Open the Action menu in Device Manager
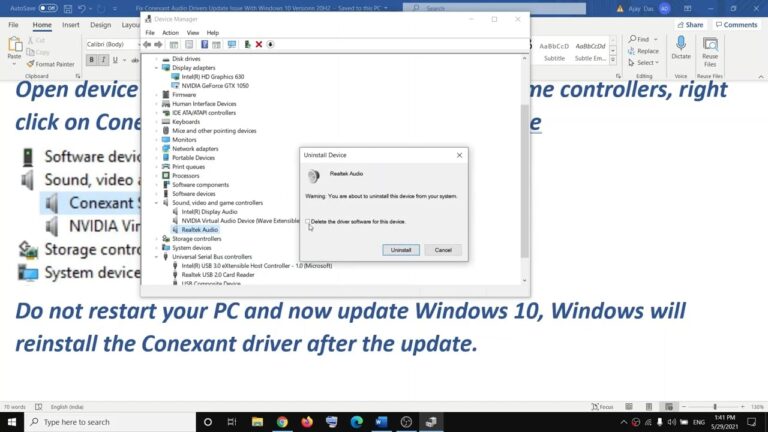 tap(170, 32)
